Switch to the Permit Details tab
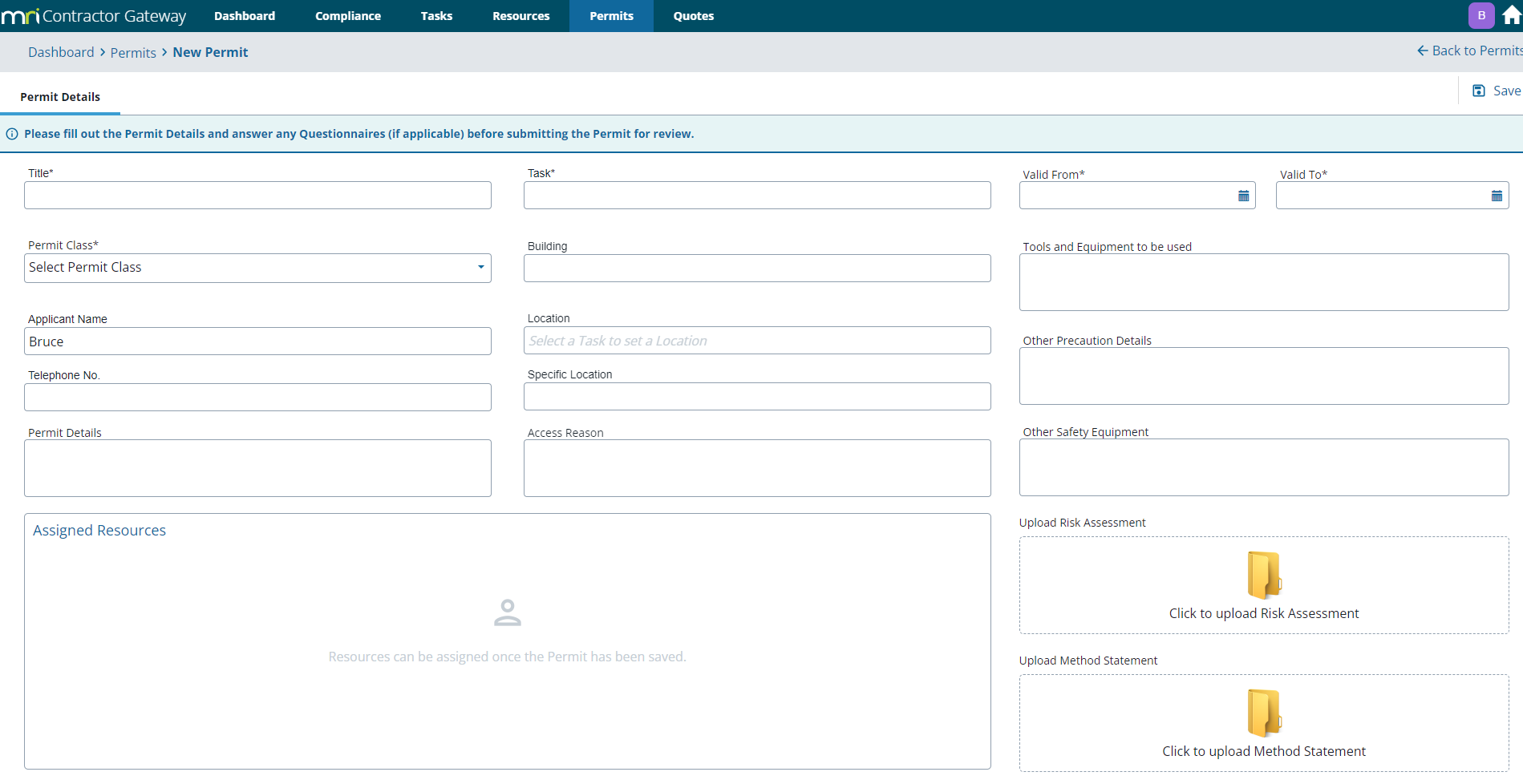 point(60,97)
